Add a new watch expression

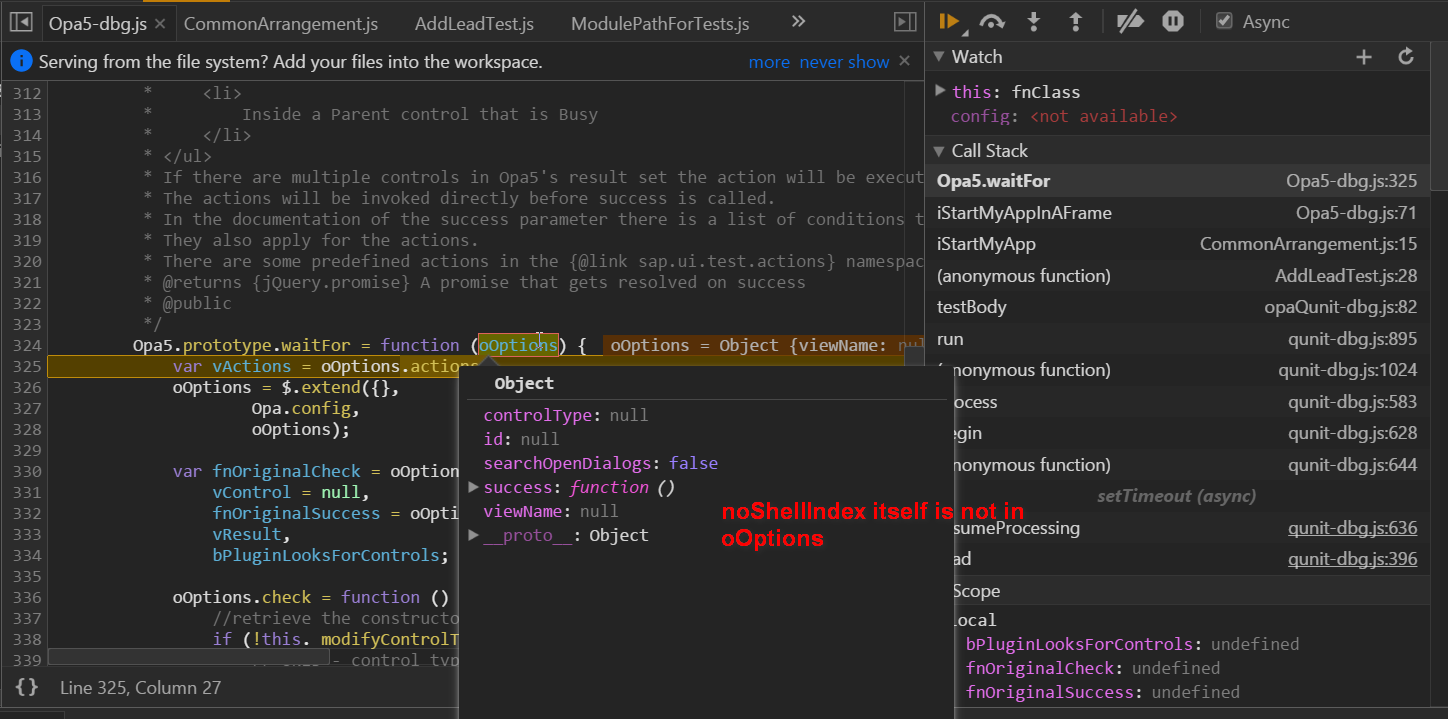[x=1364, y=57]
